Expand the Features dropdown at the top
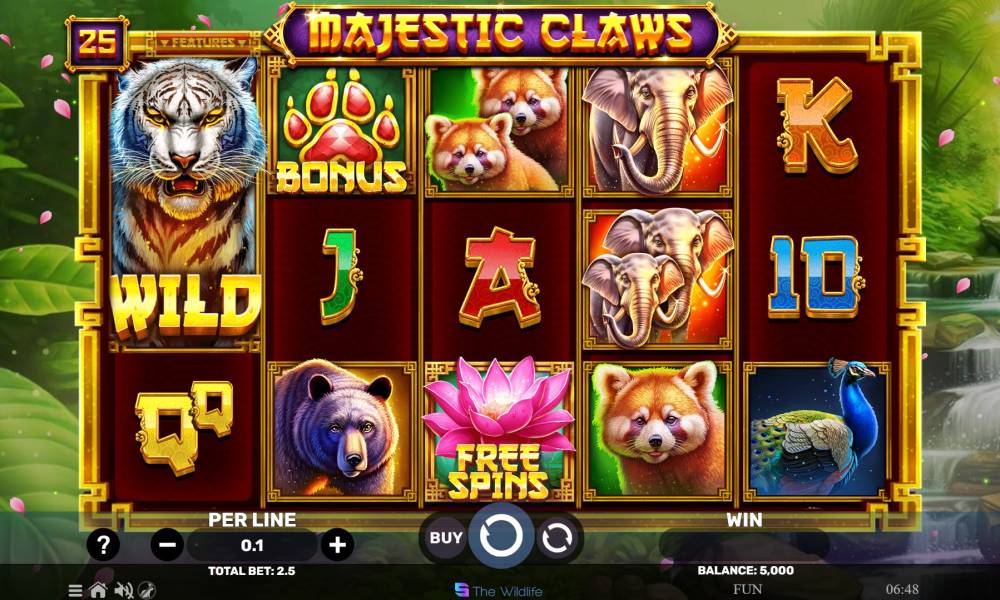1000x600 pixels. pos(204,43)
